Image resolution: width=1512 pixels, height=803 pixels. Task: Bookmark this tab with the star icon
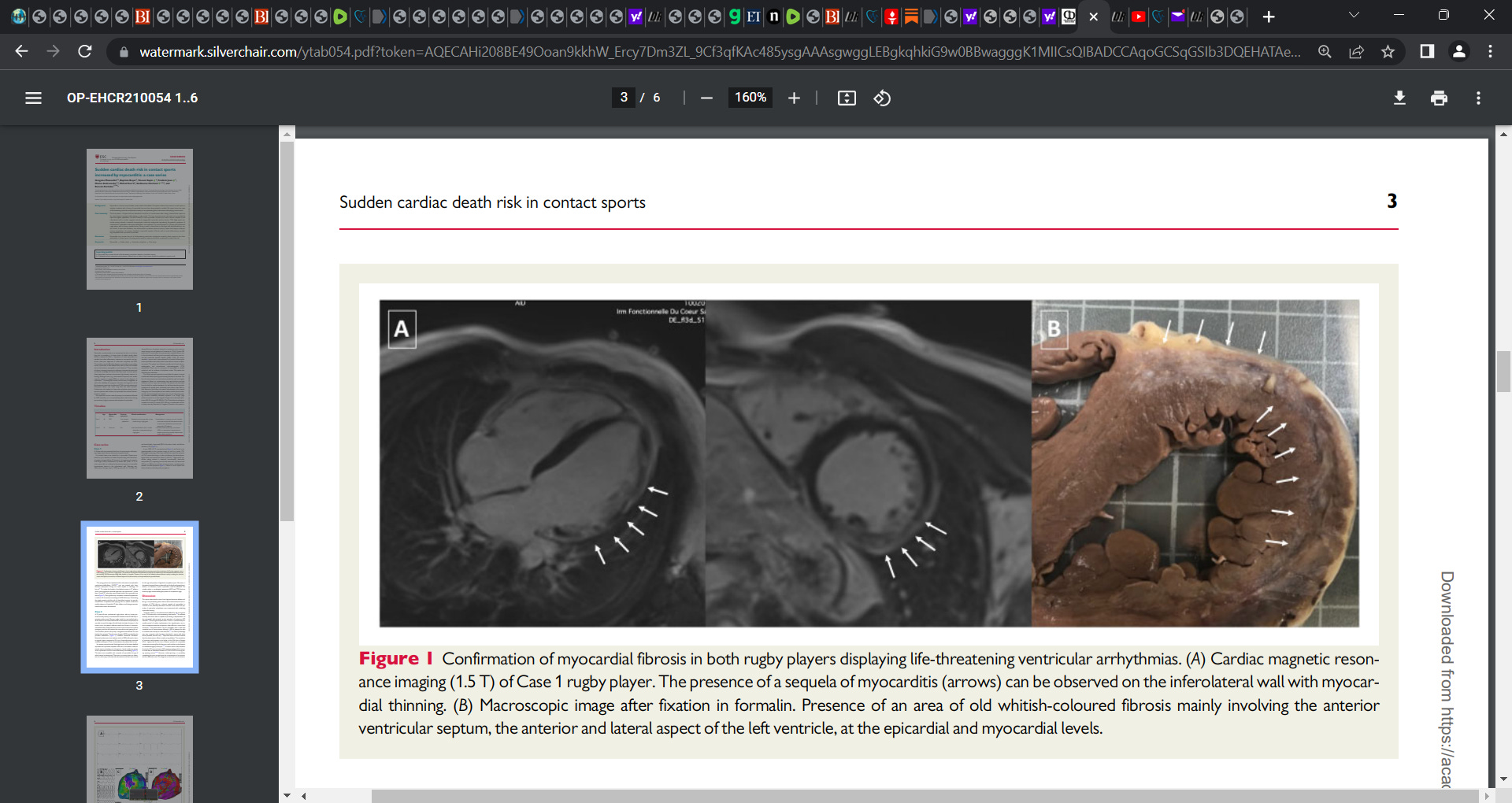pos(1388,51)
